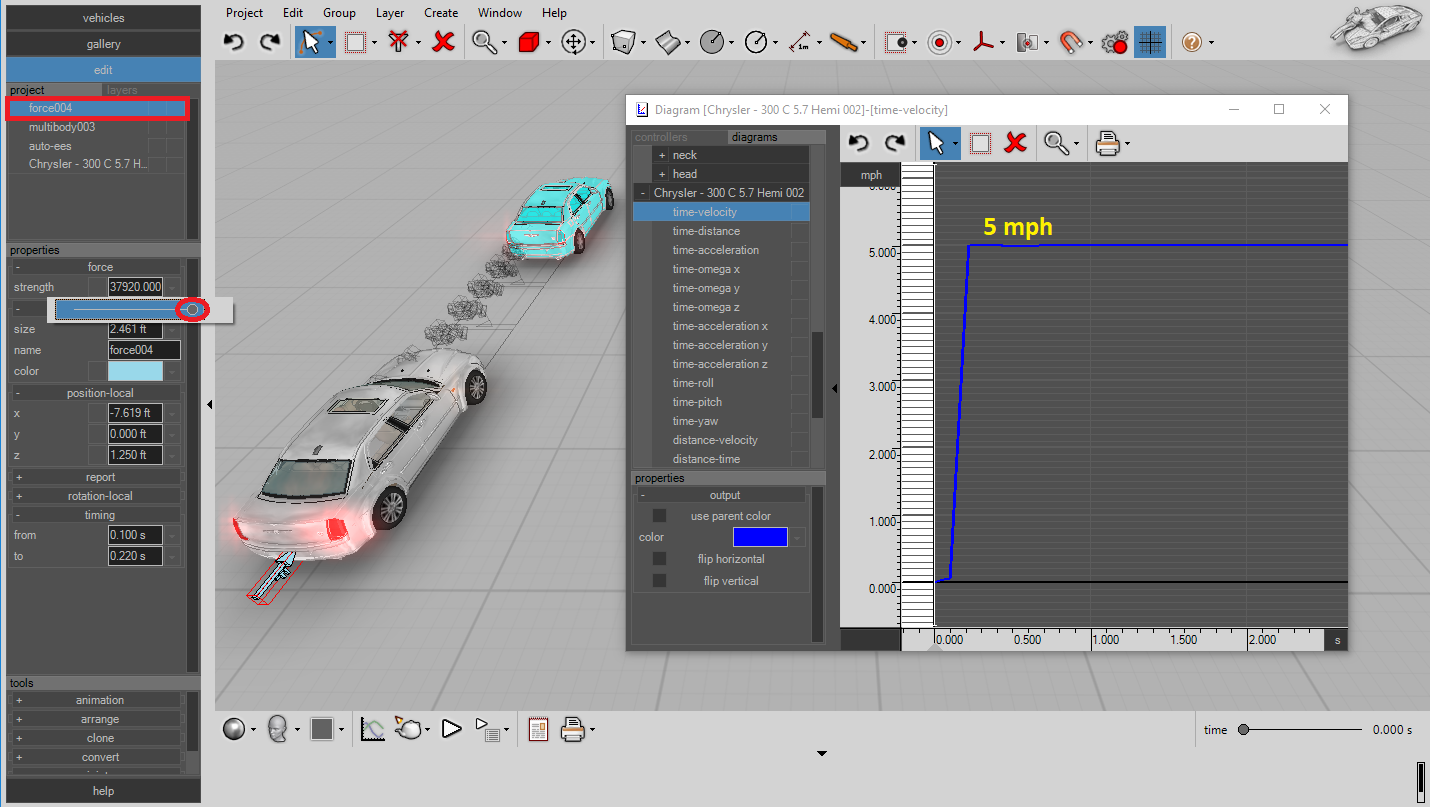Click the teapot render icon
Image resolution: width=1430 pixels, height=807 pixels.
point(407,729)
